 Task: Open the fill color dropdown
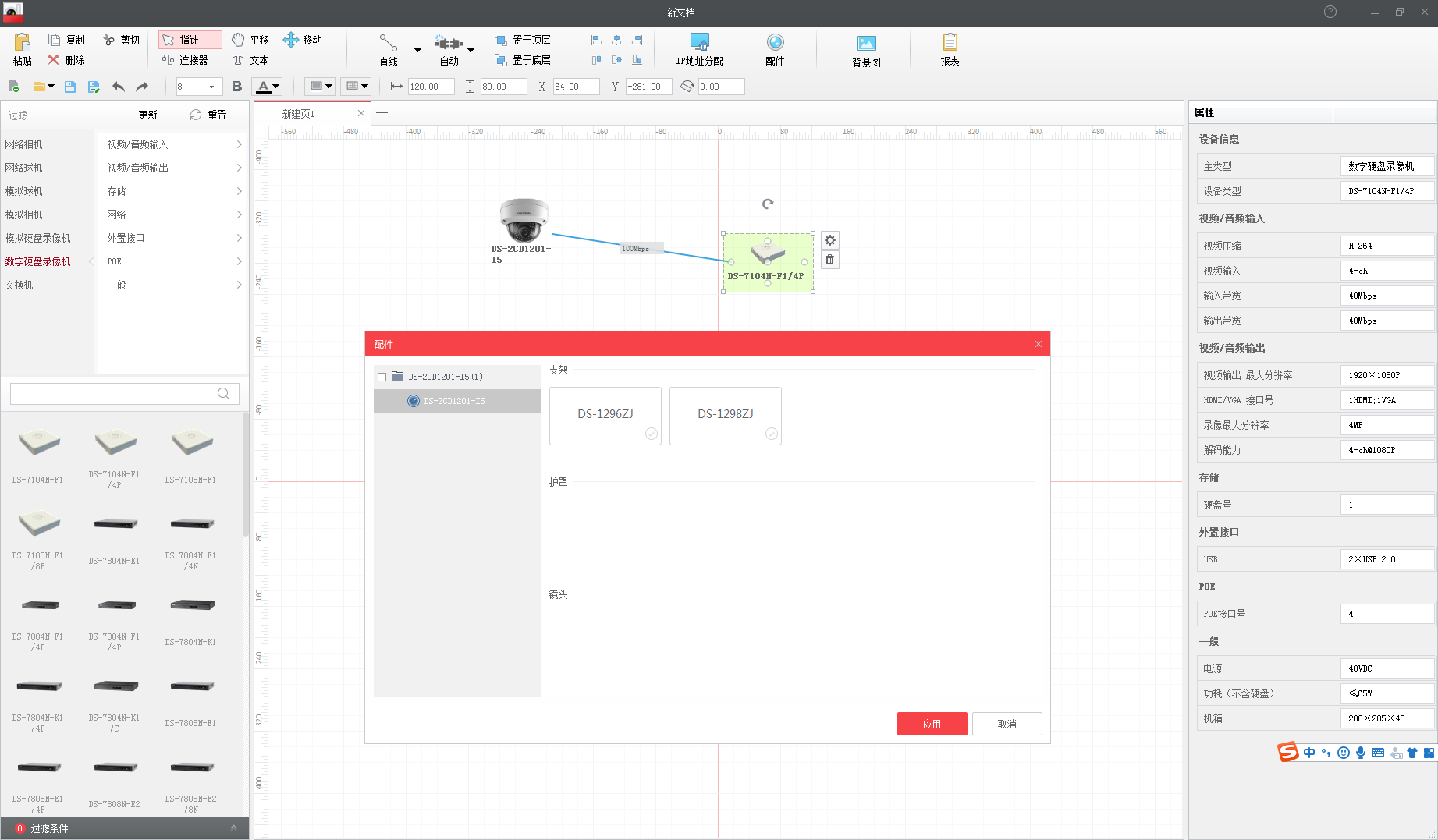pos(328,87)
